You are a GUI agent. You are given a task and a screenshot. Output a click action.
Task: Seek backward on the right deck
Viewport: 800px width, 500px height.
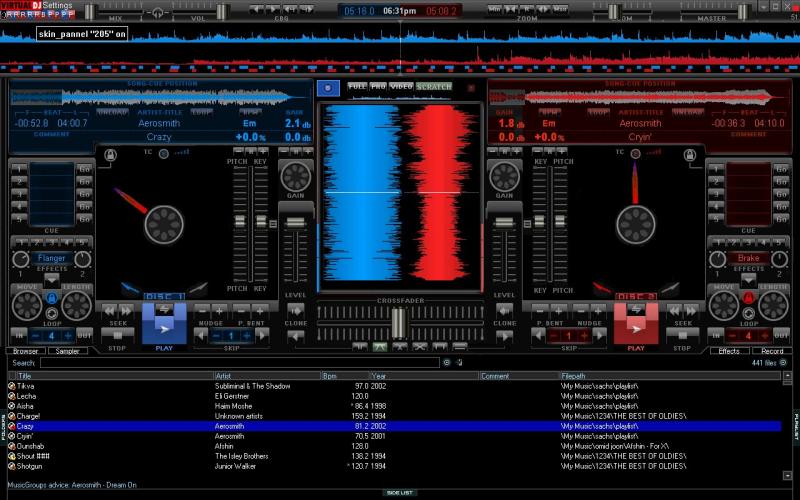[674, 310]
